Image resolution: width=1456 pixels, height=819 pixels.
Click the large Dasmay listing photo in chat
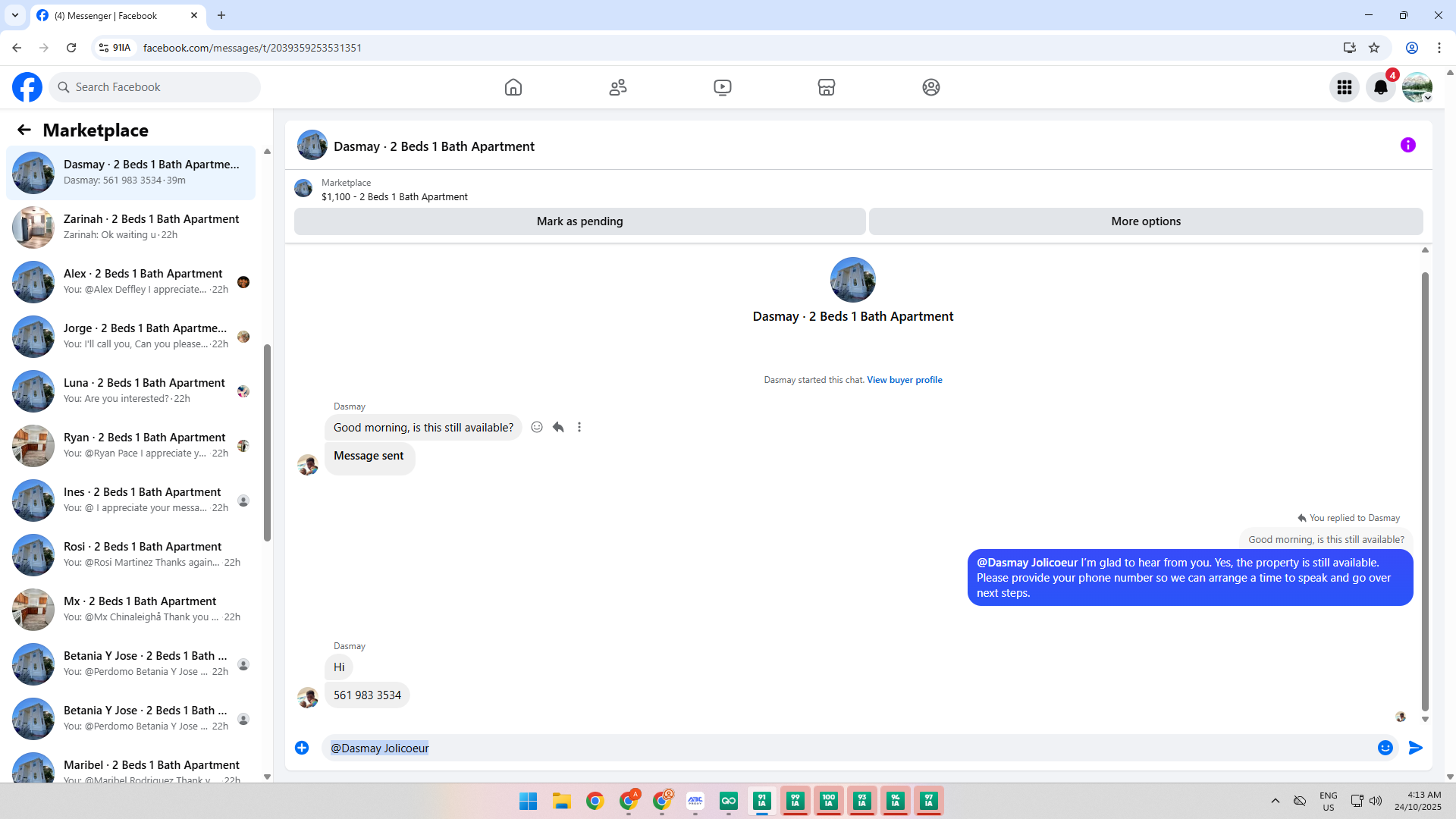point(853,280)
